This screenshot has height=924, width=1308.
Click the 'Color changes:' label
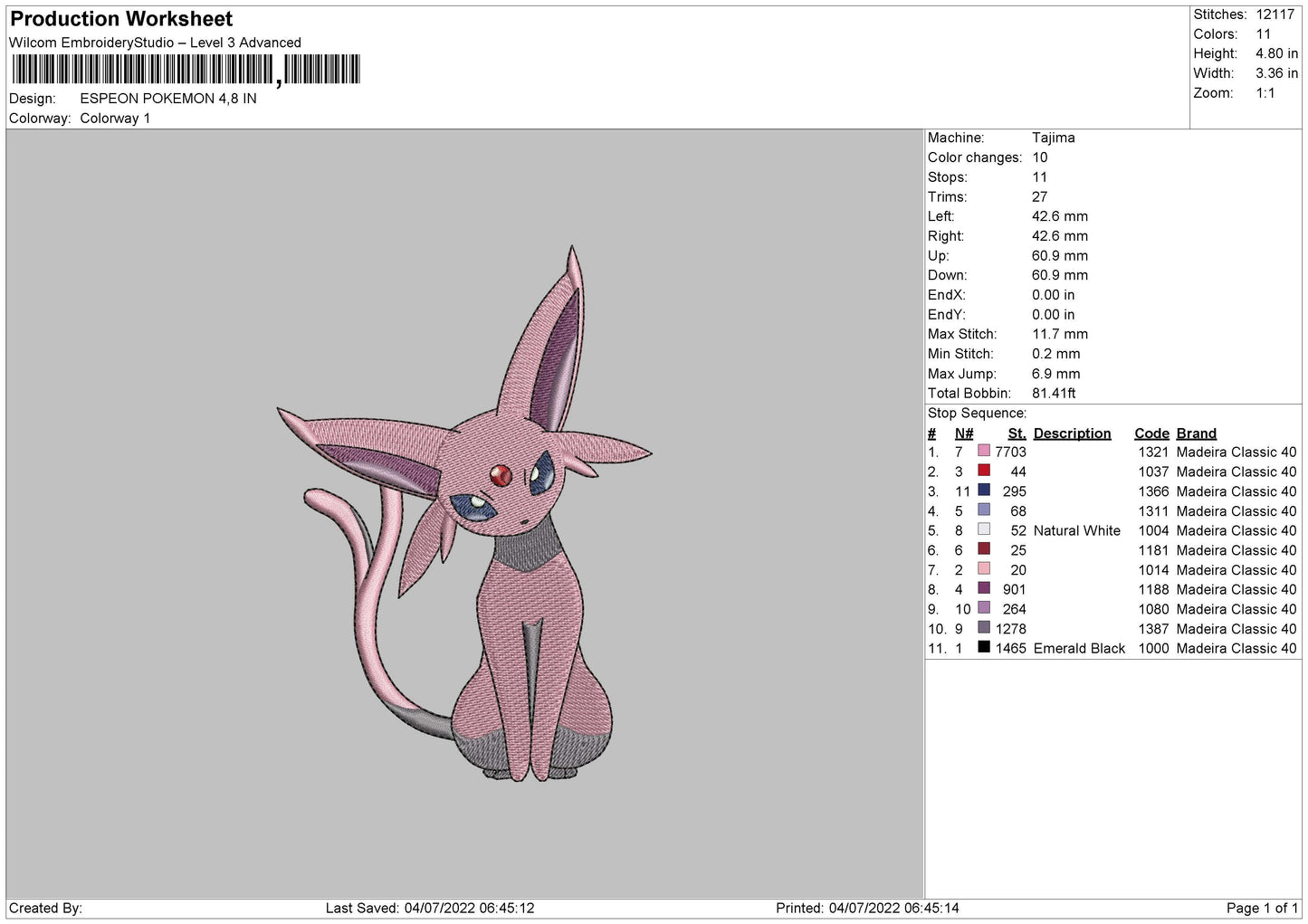[975, 157]
